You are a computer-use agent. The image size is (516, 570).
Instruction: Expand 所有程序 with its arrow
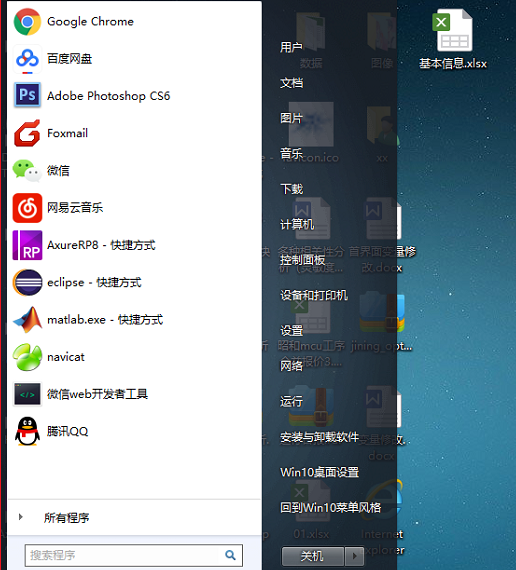21,517
